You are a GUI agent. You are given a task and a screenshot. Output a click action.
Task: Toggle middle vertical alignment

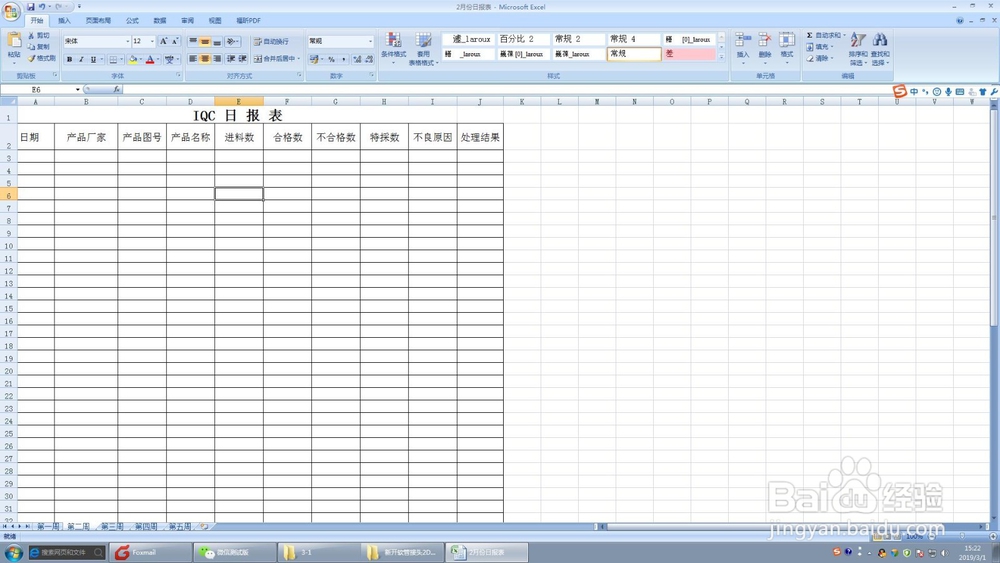tap(205, 41)
